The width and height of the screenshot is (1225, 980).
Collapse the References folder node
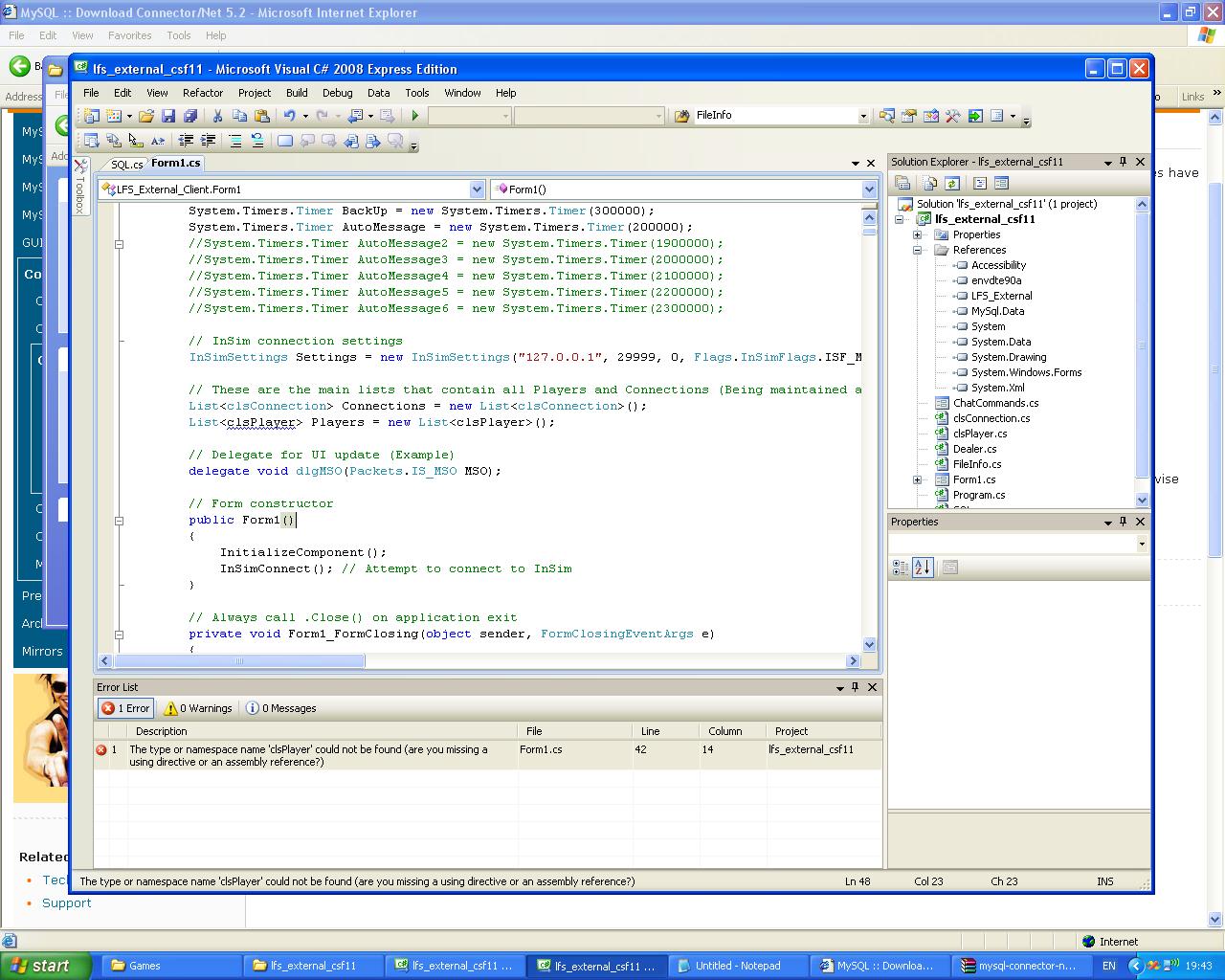tap(917, 250)
